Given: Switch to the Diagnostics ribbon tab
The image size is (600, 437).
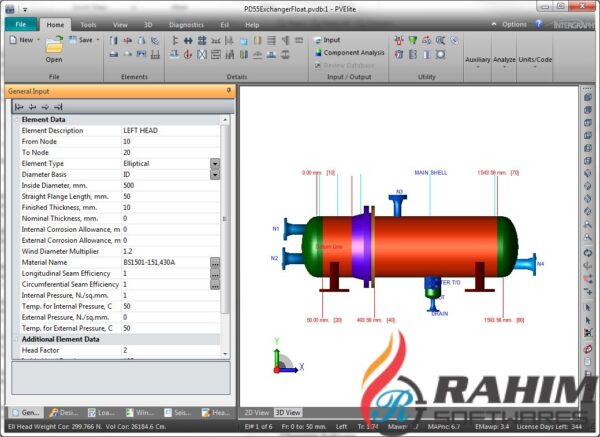Looking at the screenshot, I should click(186, 23).
